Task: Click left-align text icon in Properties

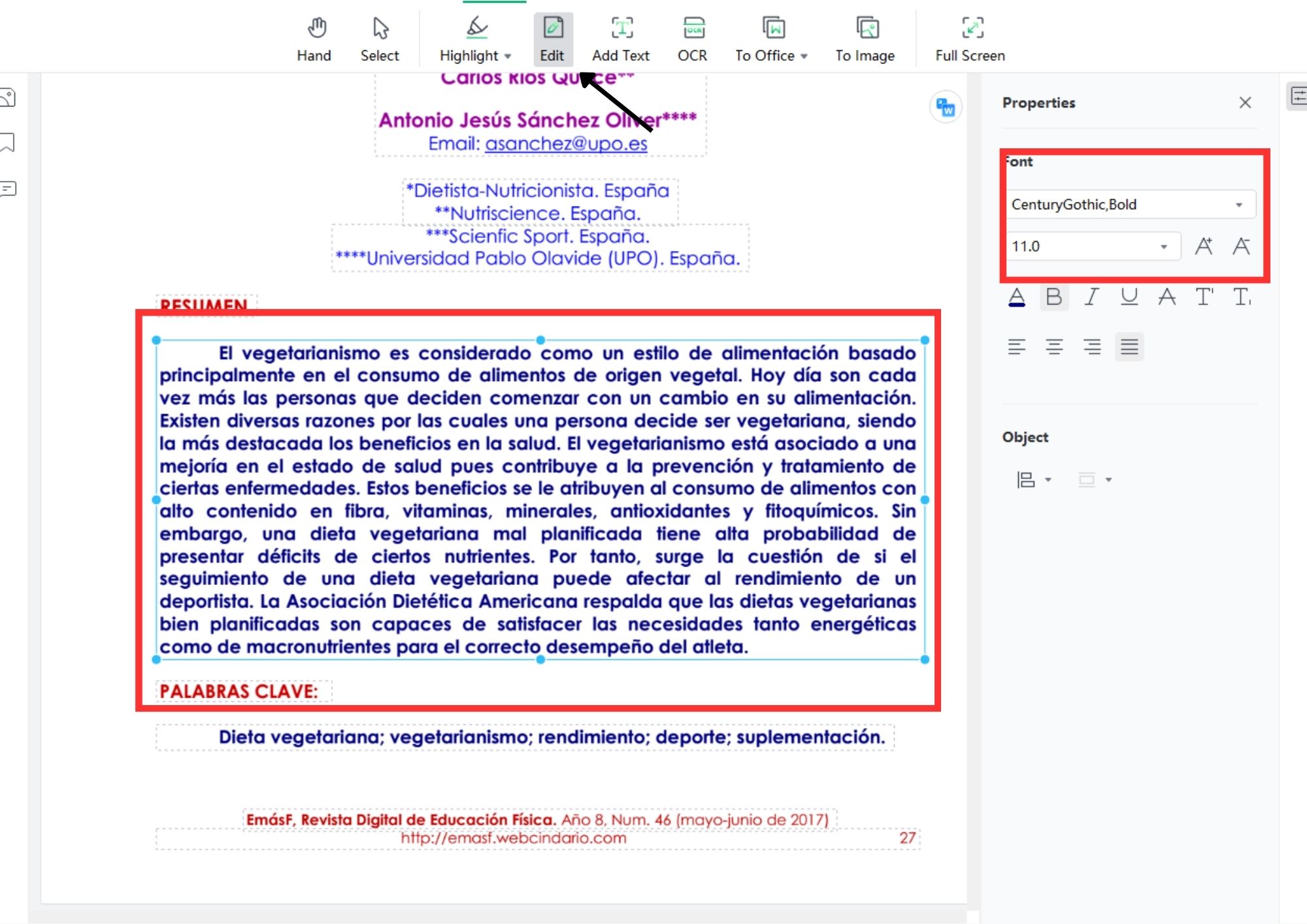Action: point(1018,347)
